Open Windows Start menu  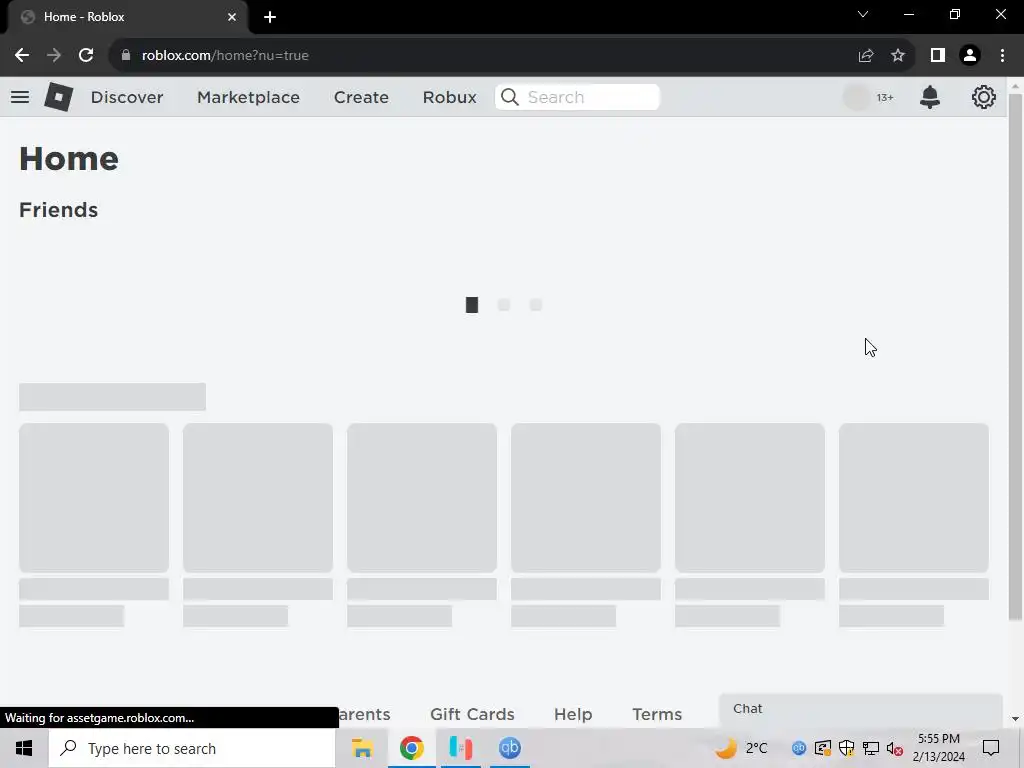tap(24, 748)
